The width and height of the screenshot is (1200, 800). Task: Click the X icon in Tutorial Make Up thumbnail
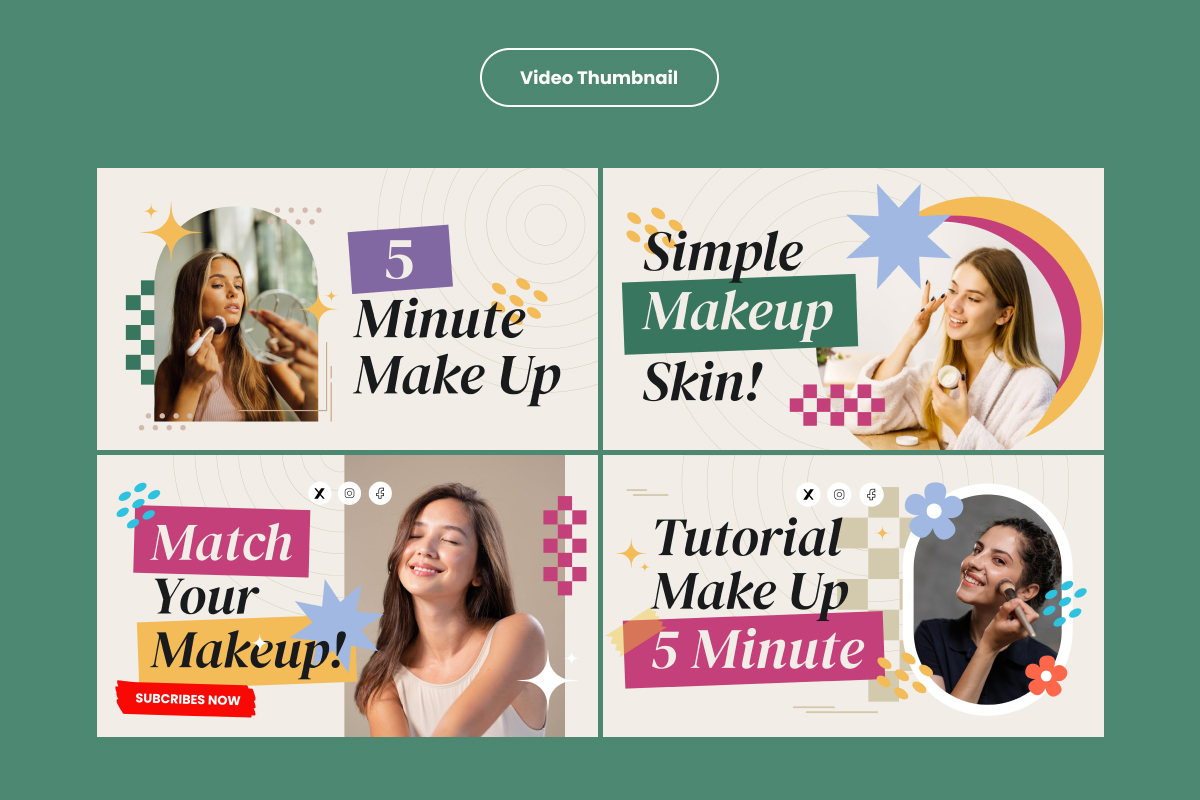(x=808, y=494)
